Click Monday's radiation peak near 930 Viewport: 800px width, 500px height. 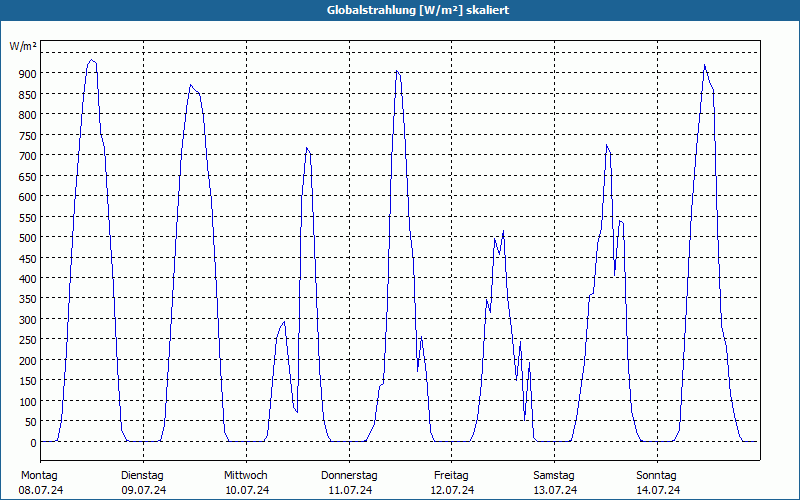point(91,60)
